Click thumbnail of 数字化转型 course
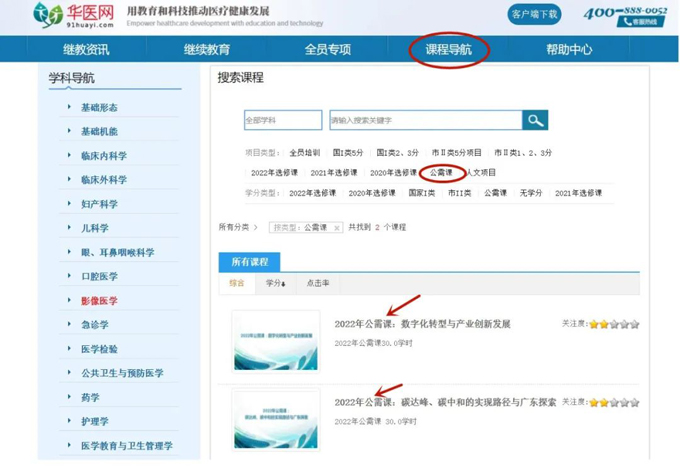Screen dimensions: 680x475 click(x=276, y=341)
